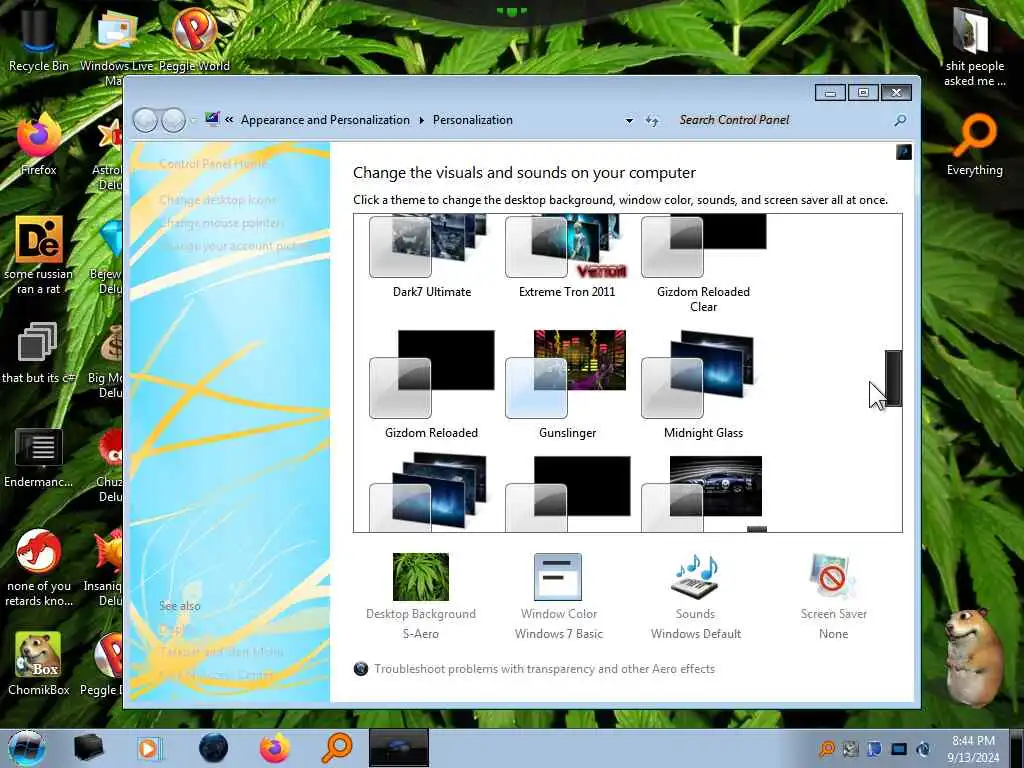The height and width of the screenshot is (768, 1024).
Task: Open Desktop Background S-Aero settings
Action: coord(421,597)
